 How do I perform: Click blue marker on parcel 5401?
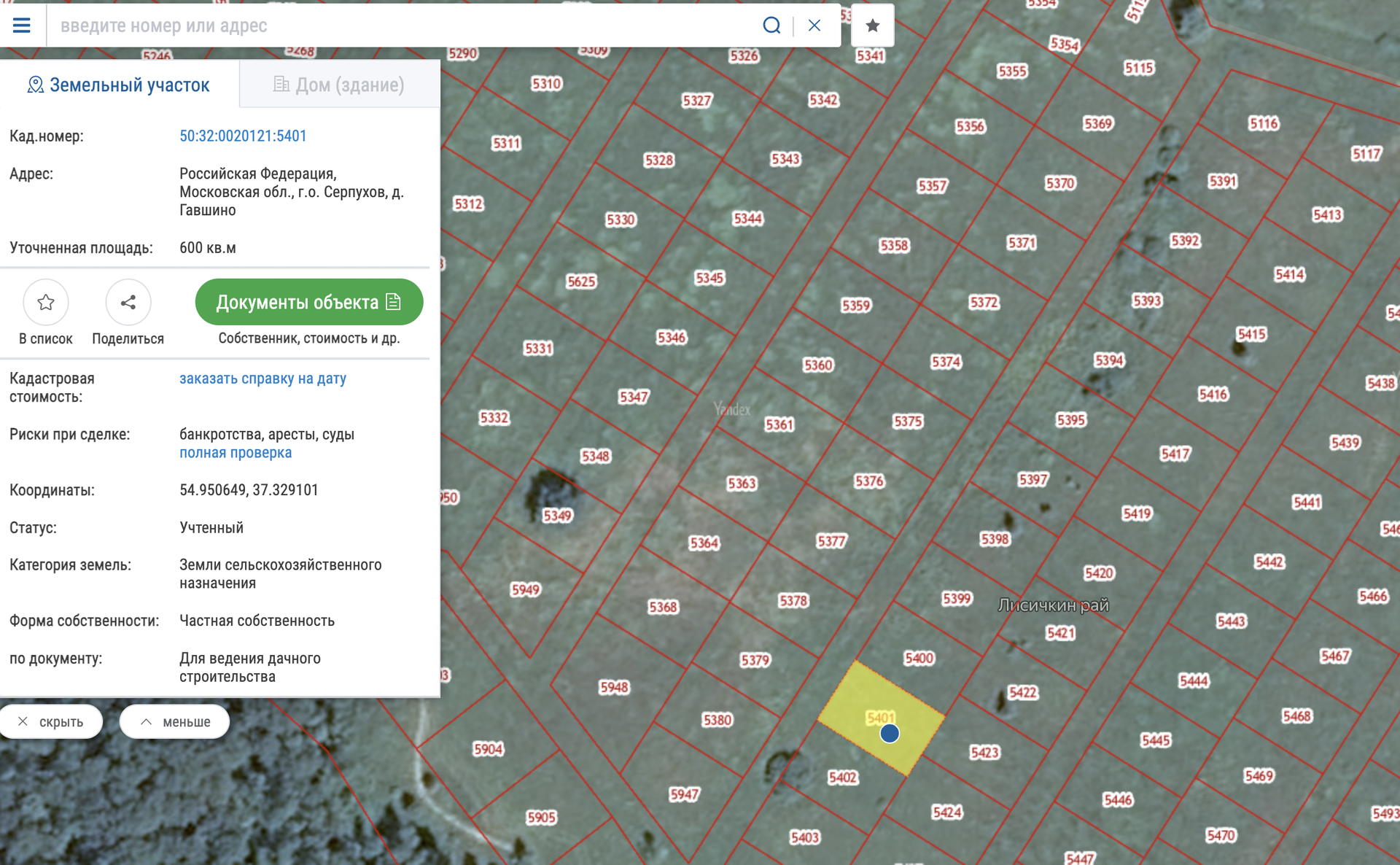[889, 734]
